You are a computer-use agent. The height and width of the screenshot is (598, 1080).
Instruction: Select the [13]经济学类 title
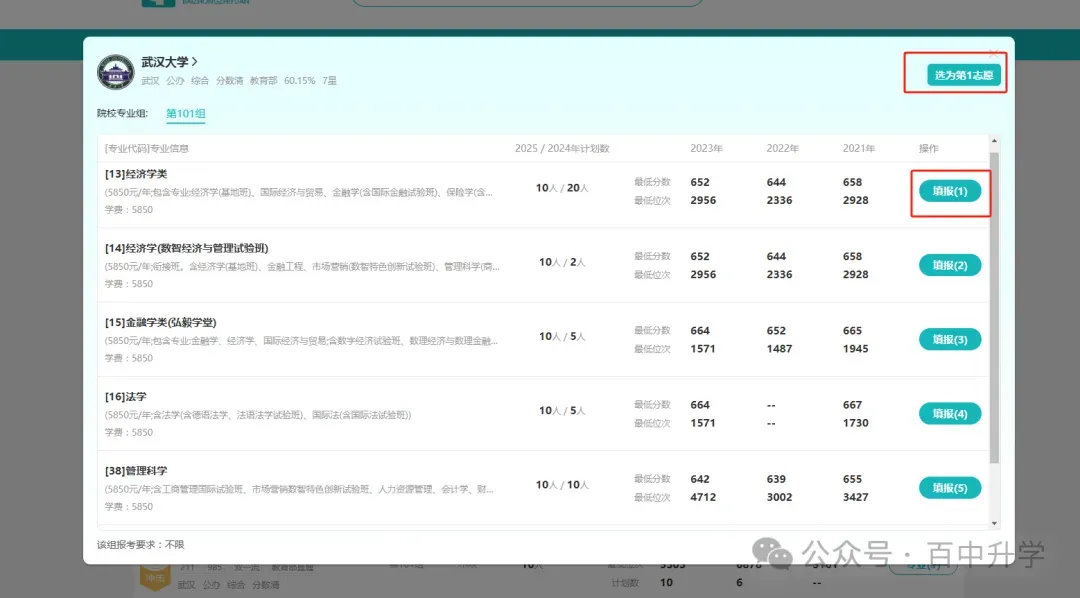pyautogui.click(x=136, y=174)
